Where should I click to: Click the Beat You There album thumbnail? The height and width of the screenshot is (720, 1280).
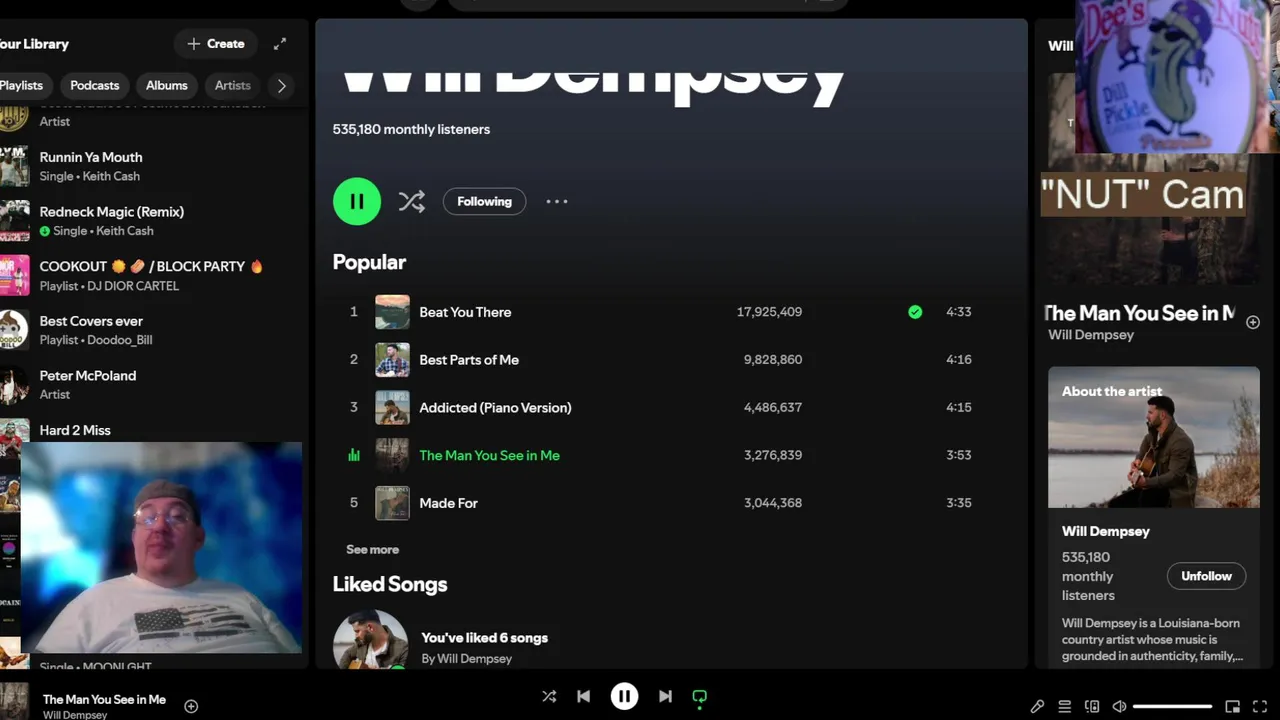click(392, 312)
